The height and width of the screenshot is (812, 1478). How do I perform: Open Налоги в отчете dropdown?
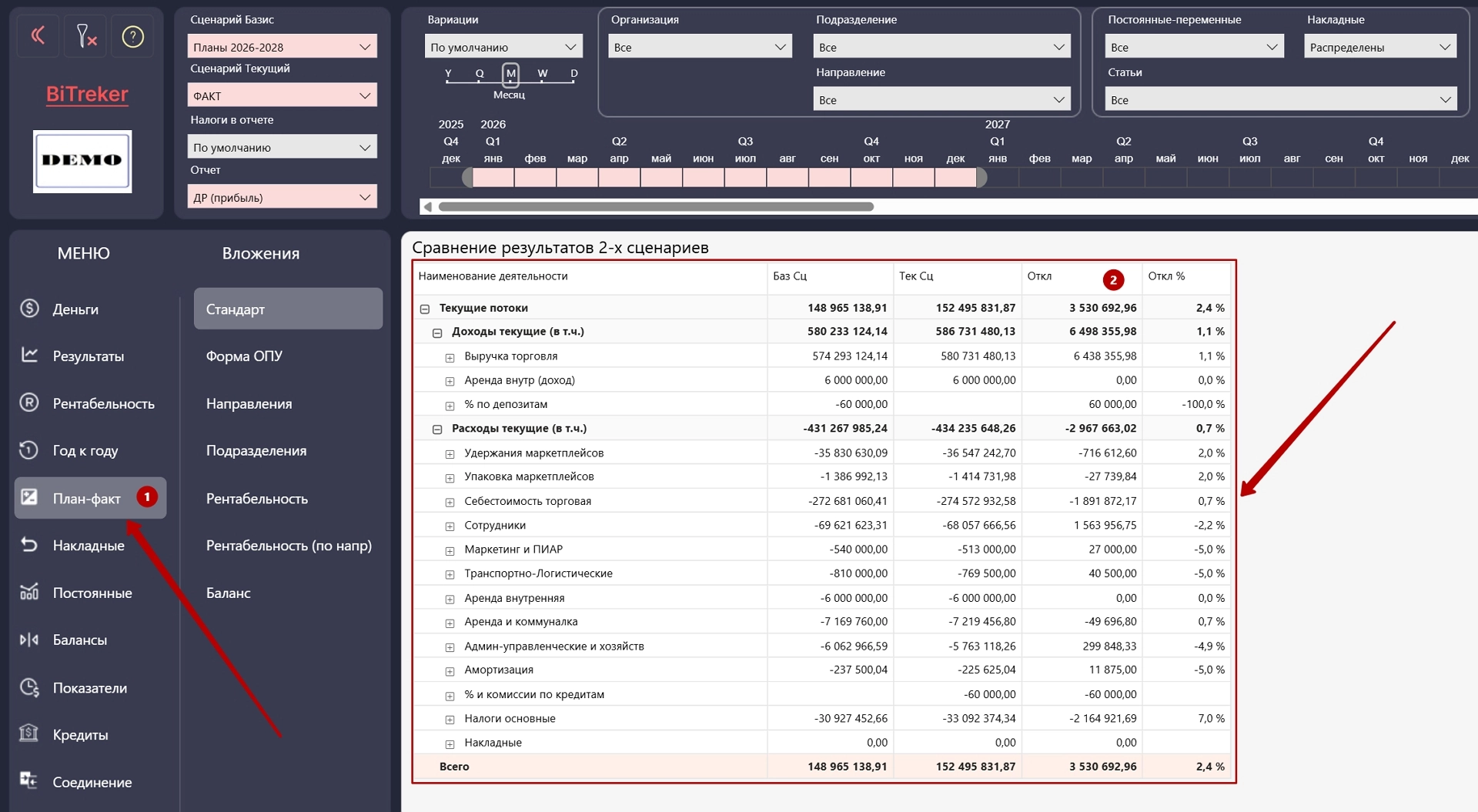282,147
